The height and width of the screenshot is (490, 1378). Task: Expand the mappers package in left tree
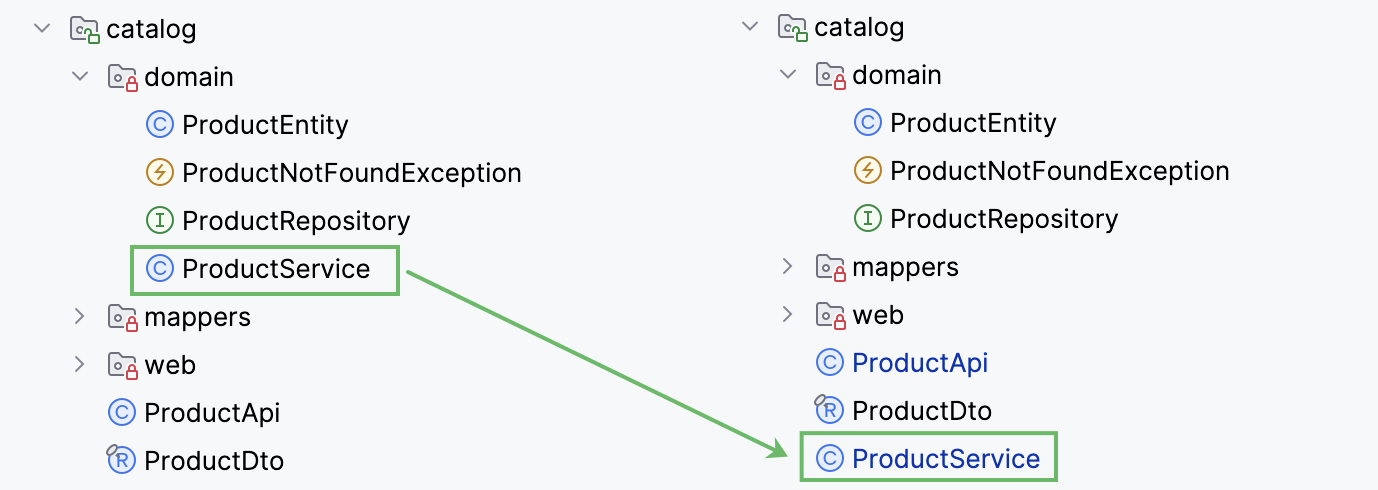click(x=80, y=317)
